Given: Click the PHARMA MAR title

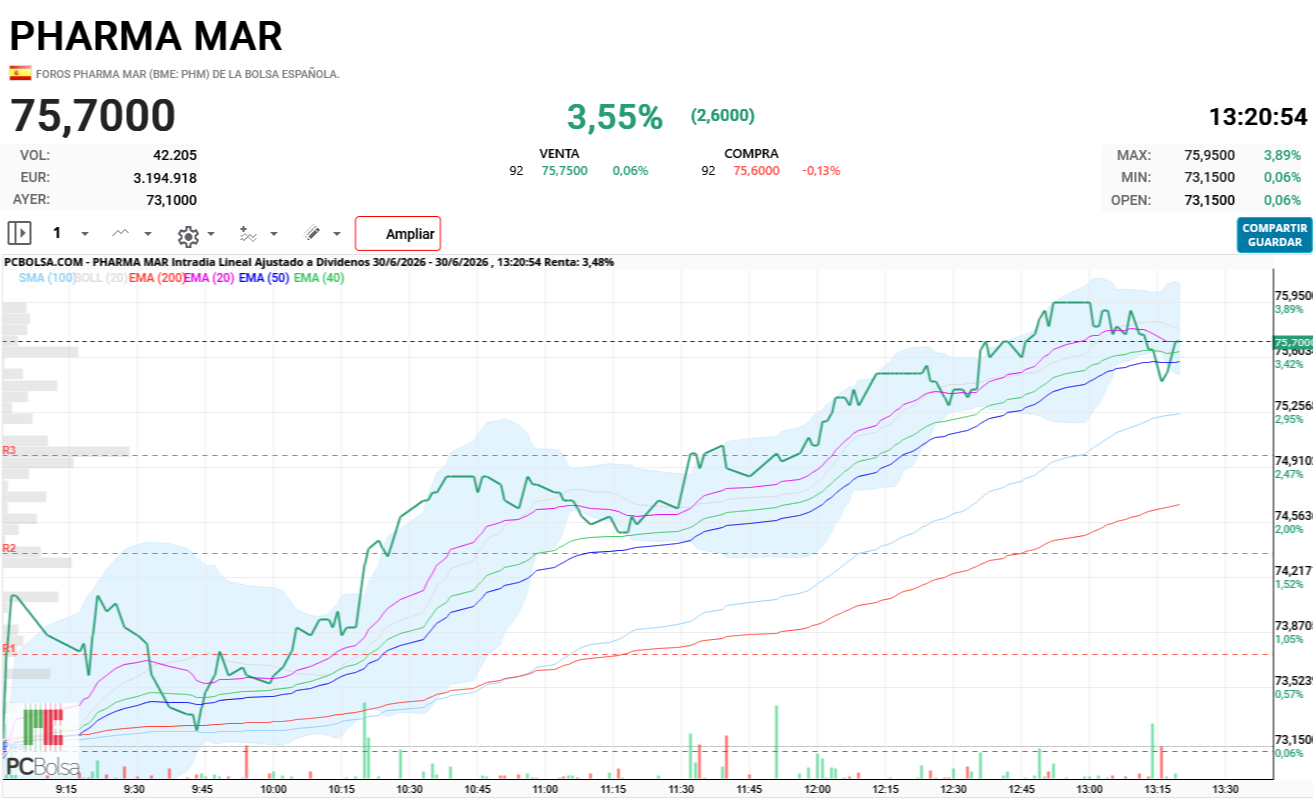Looking at the screenshot, I should pyautogui.click(x=146, y=36).
